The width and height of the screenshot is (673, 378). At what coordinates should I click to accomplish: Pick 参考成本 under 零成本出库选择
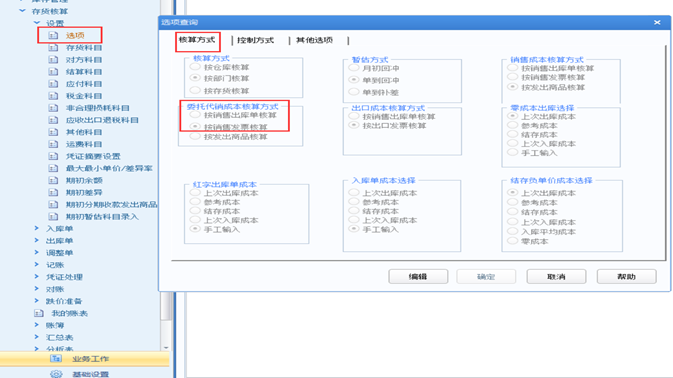pyautogui.click(x=512, y=125)
